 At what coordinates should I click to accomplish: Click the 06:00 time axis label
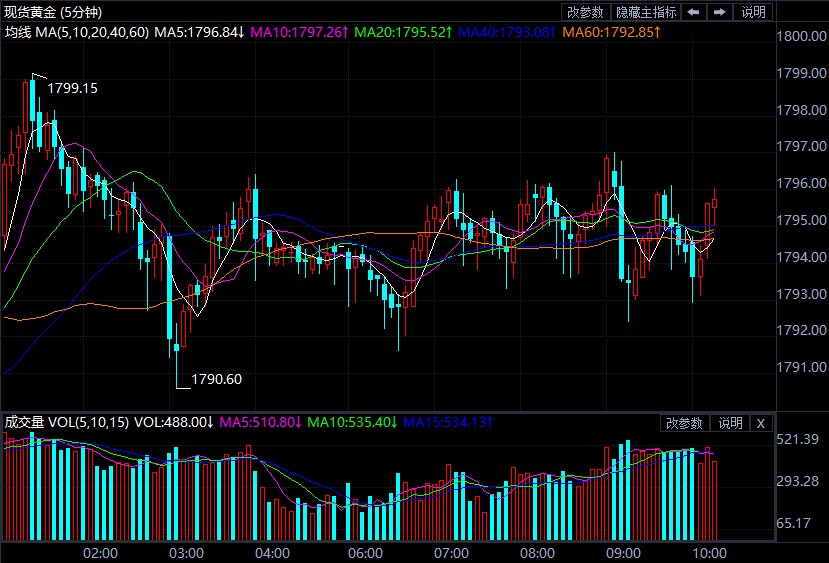tap(365, 553)
